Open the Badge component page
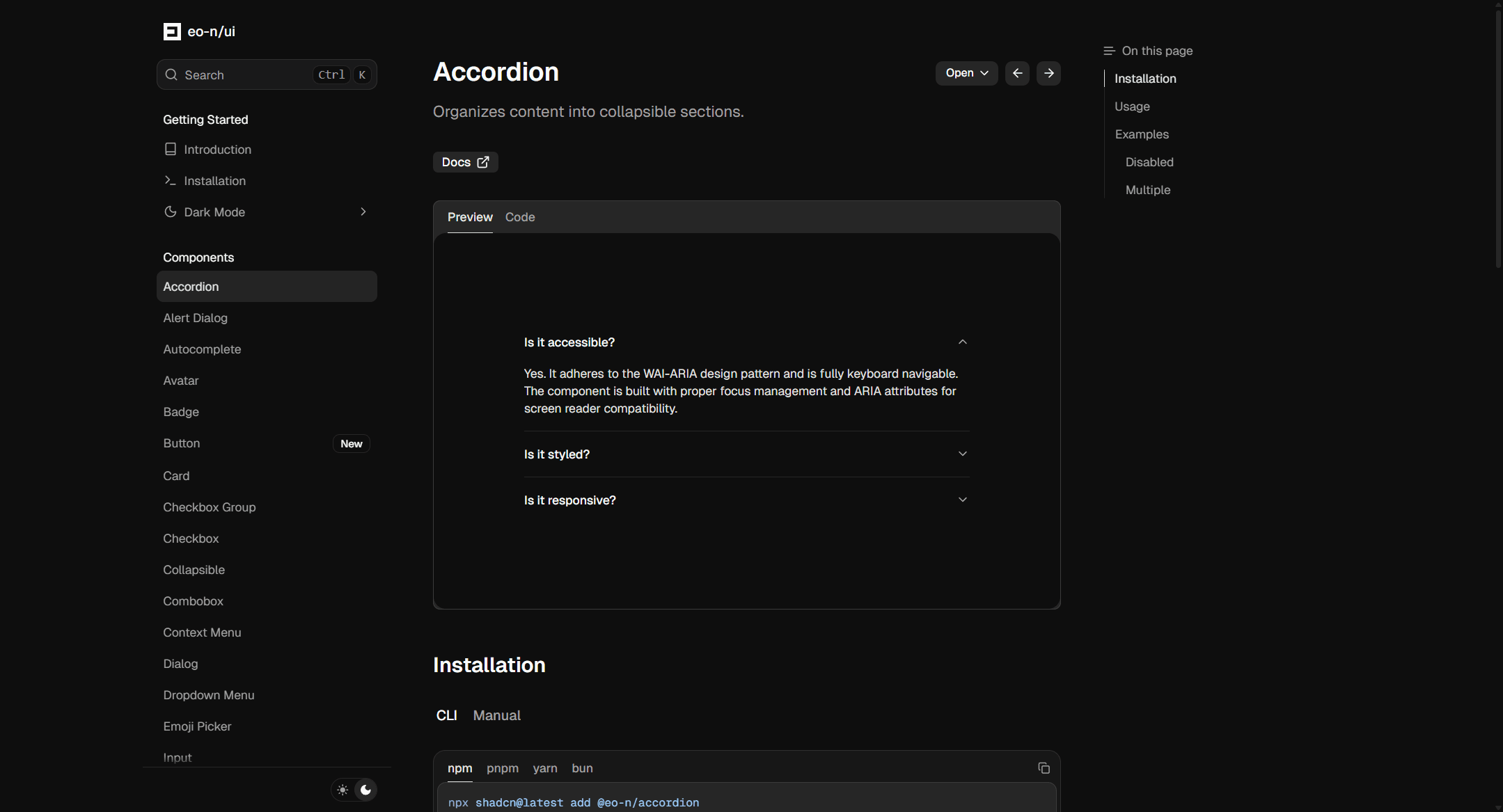Screen dimensions: 1503x812 click(x=267, y=412)
